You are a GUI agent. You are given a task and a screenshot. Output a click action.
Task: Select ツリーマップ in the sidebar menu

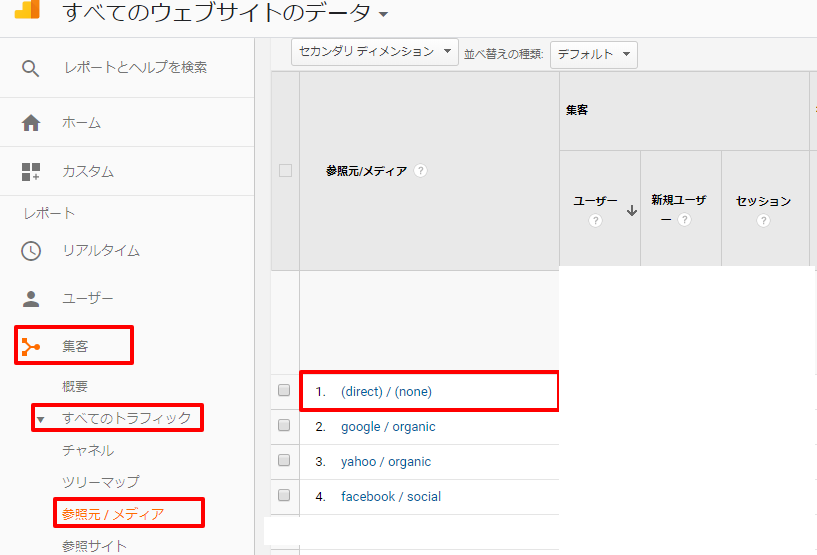coord(100,482)
